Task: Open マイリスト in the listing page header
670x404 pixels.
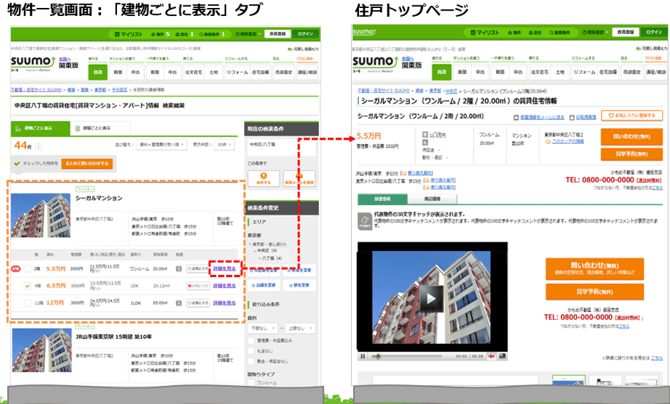Action: tap(129, 34)
